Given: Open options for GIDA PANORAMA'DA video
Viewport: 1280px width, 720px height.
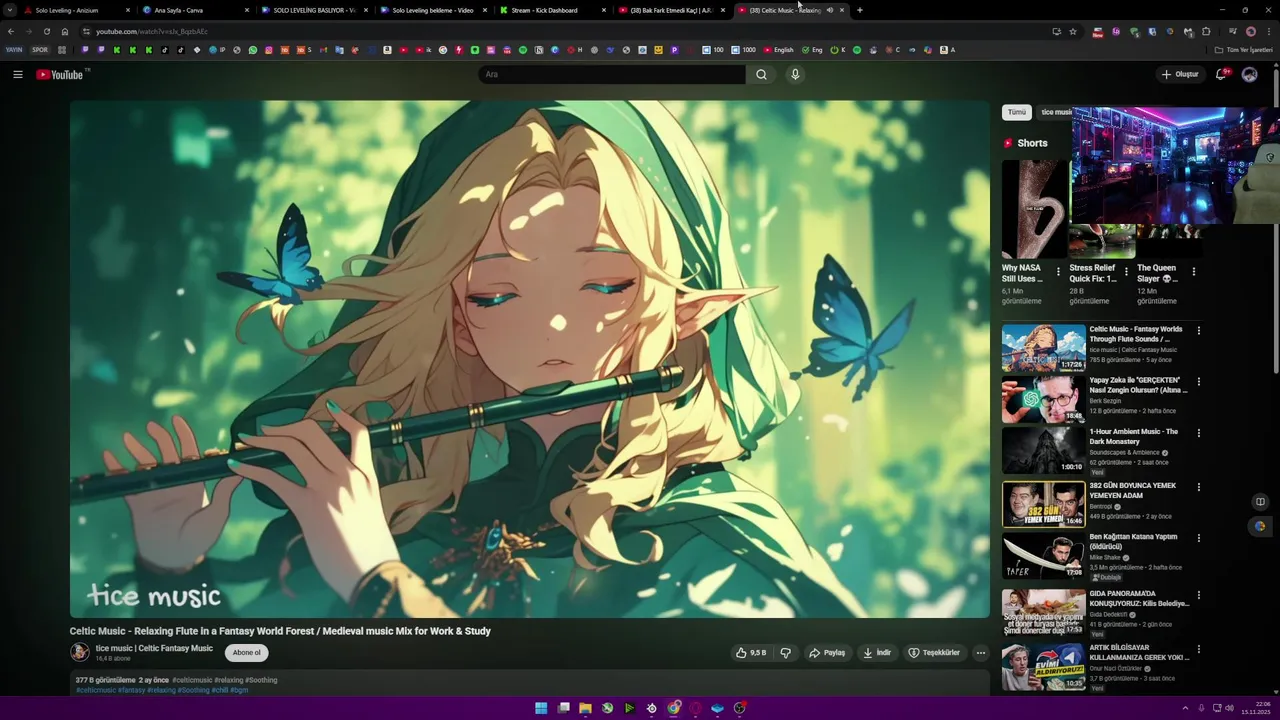Looking at the screenshot, I should tap(1199, 596).
